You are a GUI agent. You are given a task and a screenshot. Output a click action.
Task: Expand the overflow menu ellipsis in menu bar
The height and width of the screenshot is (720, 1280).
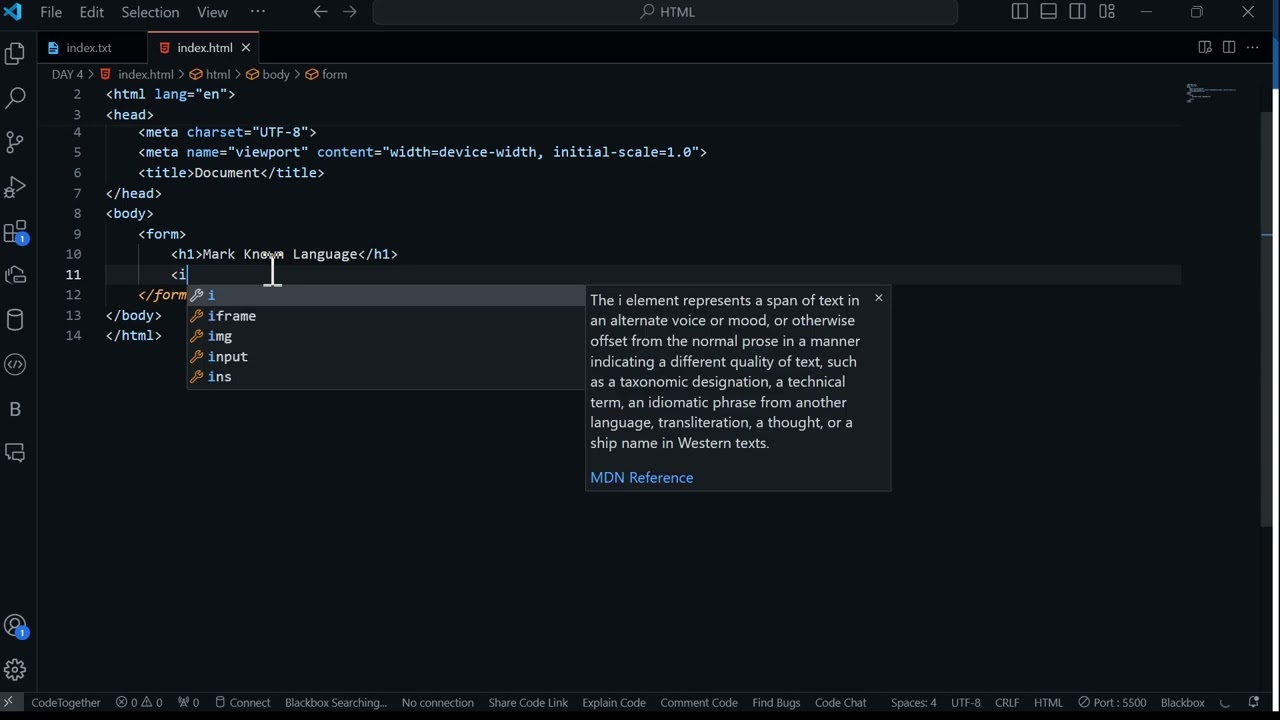[x=258, y=12]
